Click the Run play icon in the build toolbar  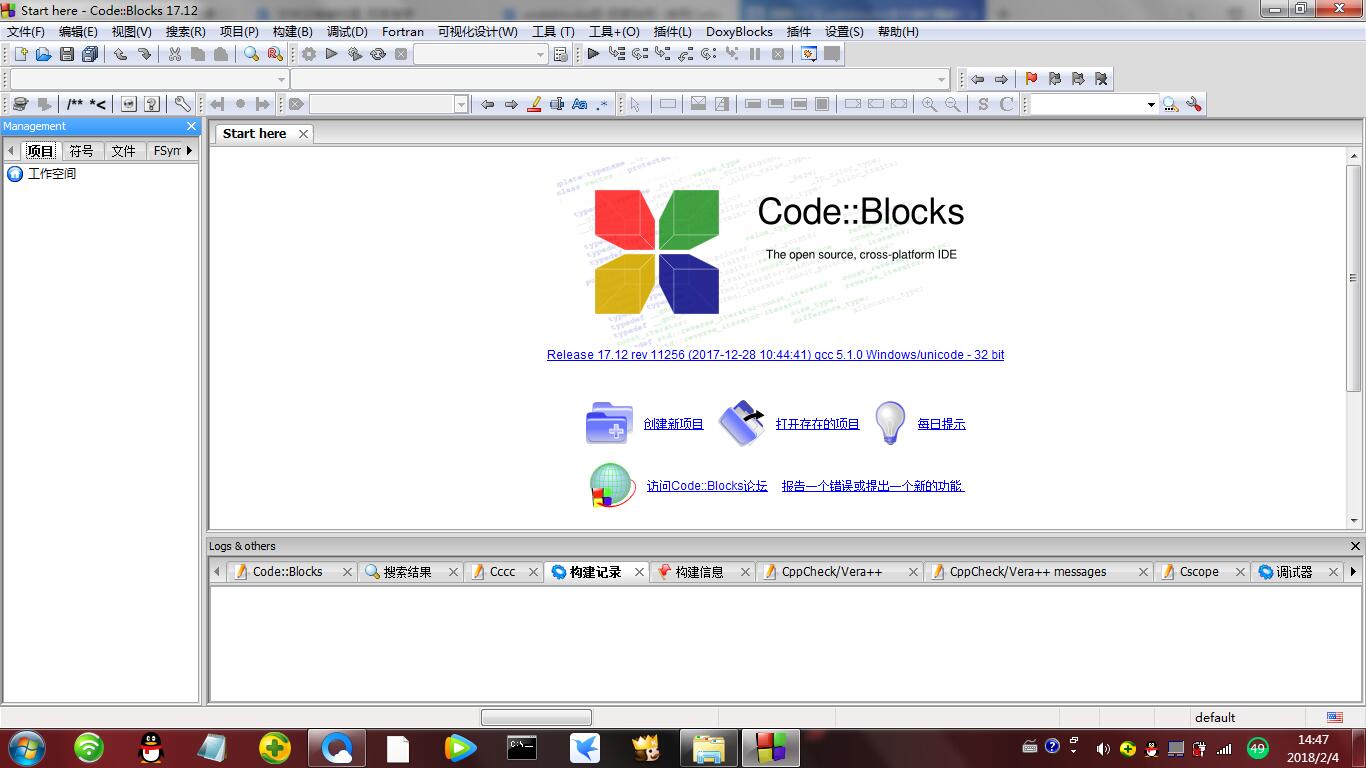pyautogui.click(x=331, y=54)
